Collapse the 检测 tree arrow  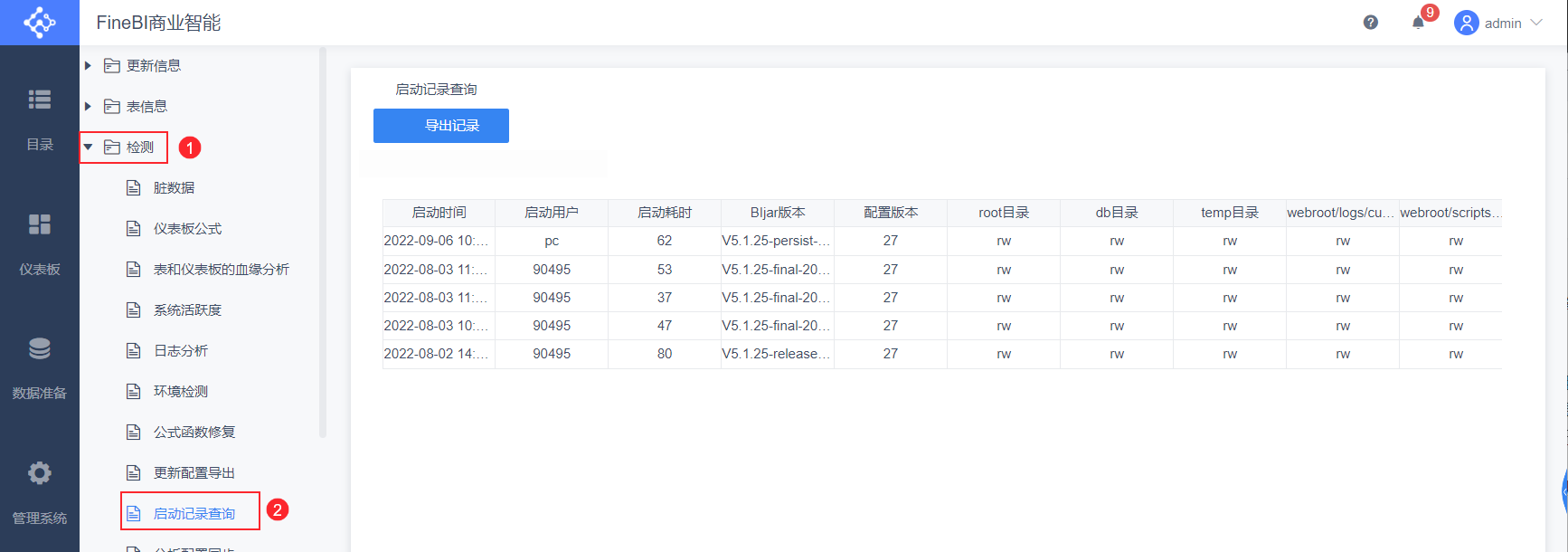(89, 148)
